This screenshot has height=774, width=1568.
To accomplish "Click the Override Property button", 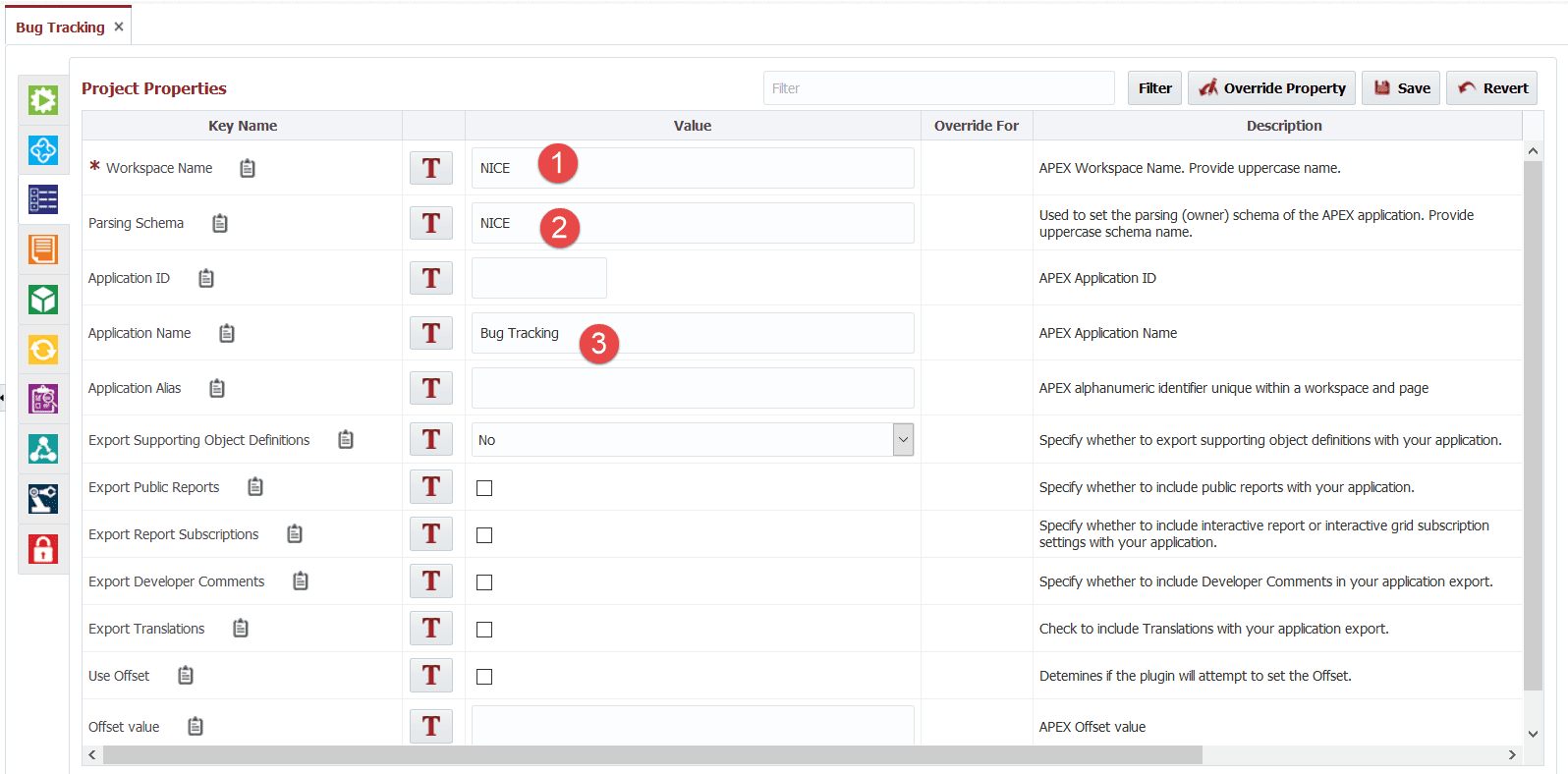I will (1272, 88).
